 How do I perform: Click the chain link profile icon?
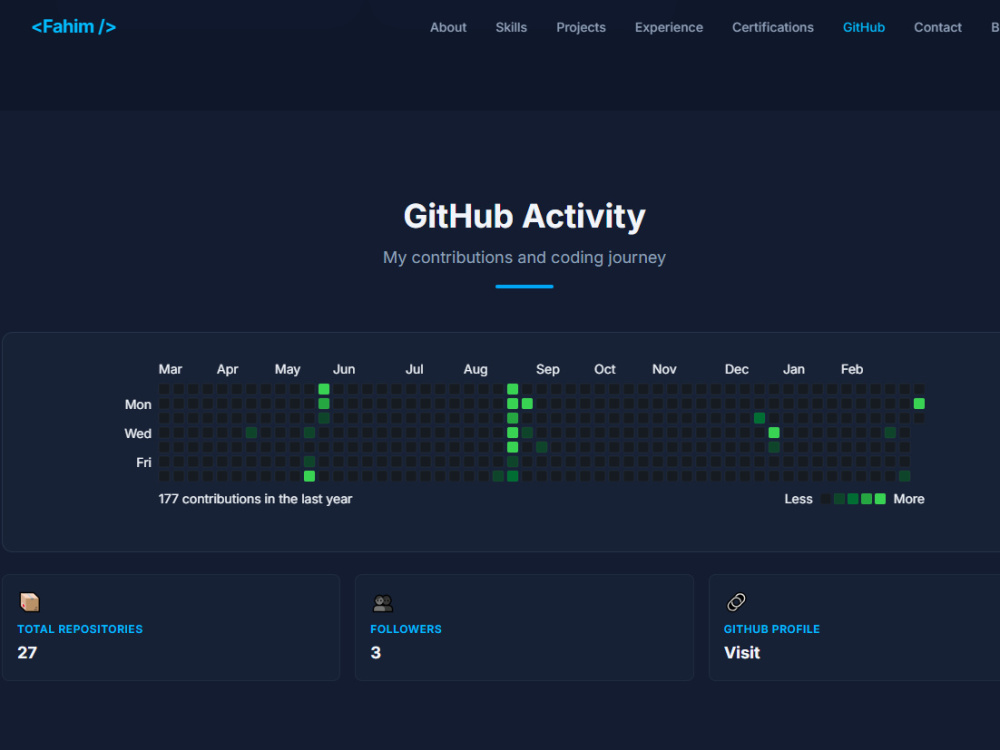click(x=736, y=602)
